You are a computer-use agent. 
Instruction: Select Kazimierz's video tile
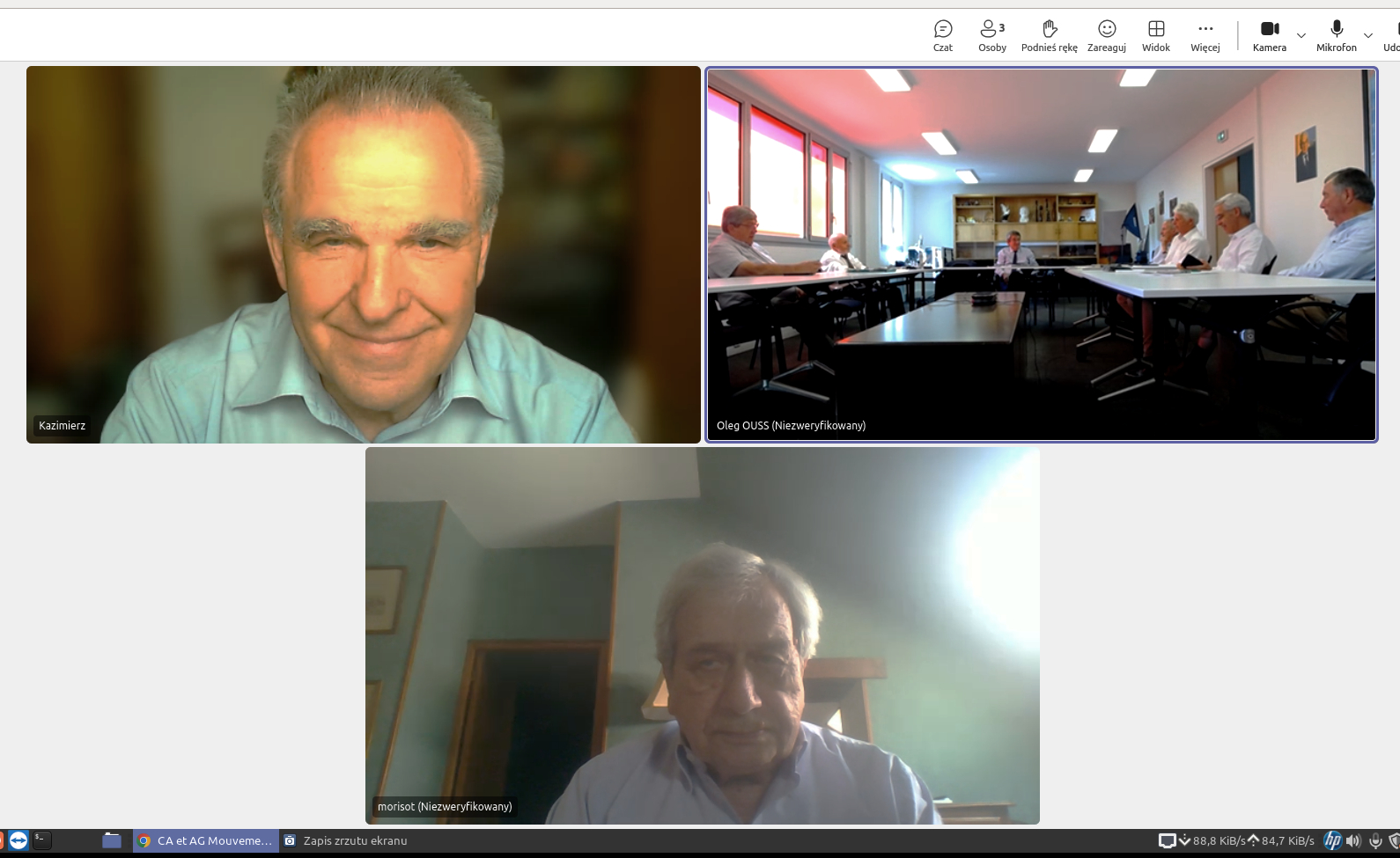364,254
